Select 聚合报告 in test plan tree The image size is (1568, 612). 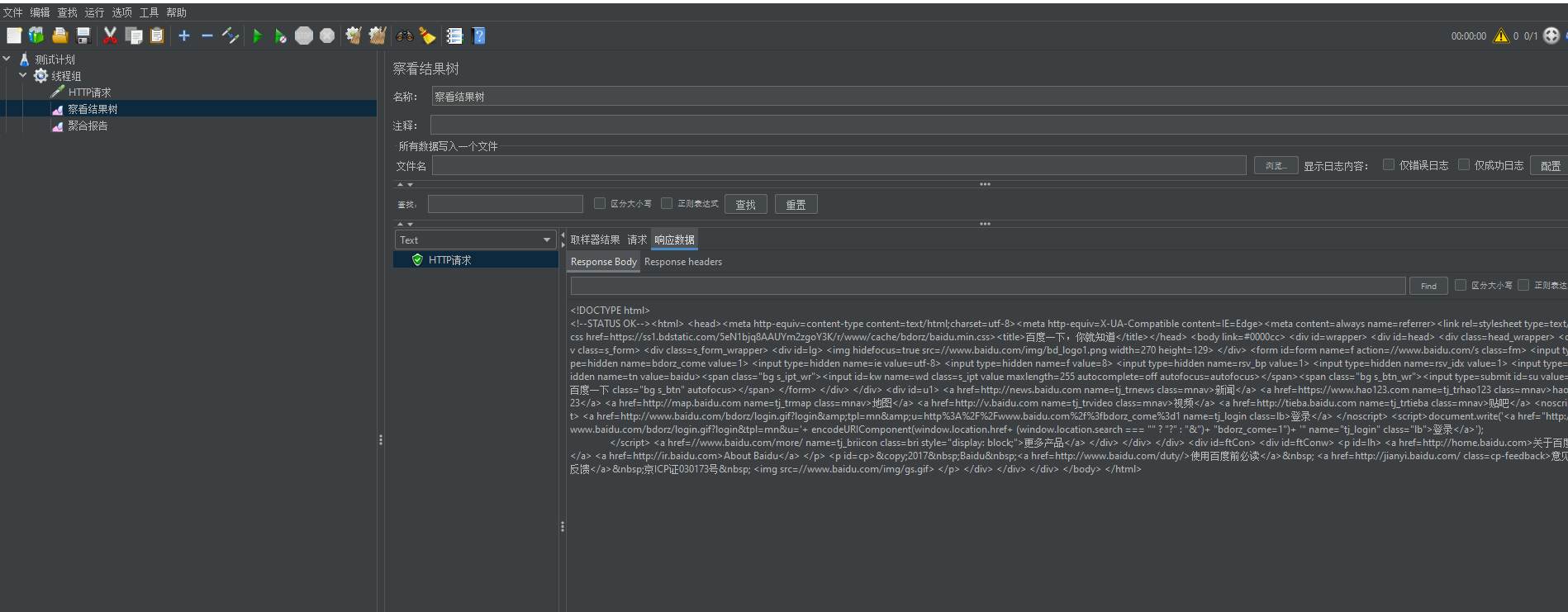[x=88, y=126]
